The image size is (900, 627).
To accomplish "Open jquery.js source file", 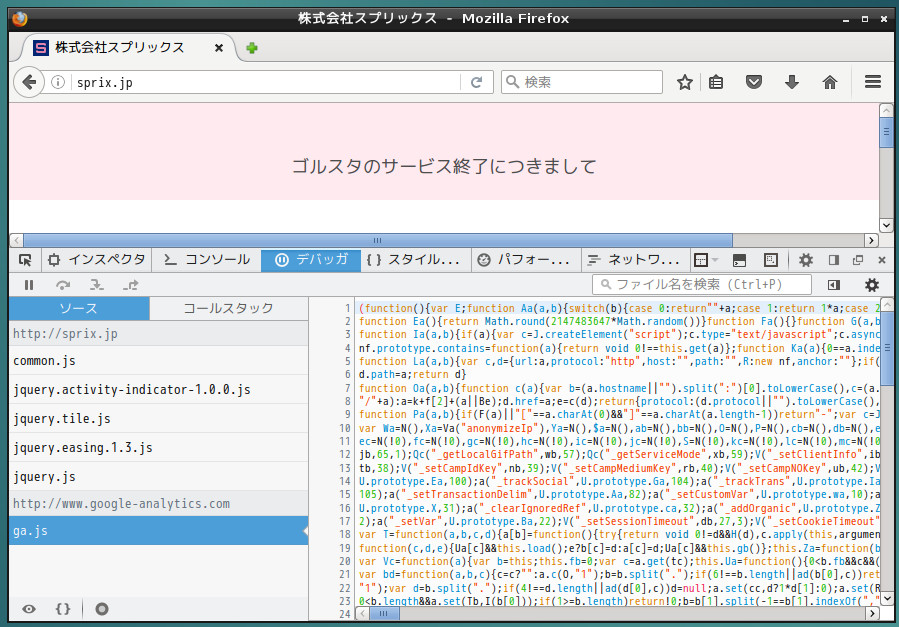I will tap(158, 477).
